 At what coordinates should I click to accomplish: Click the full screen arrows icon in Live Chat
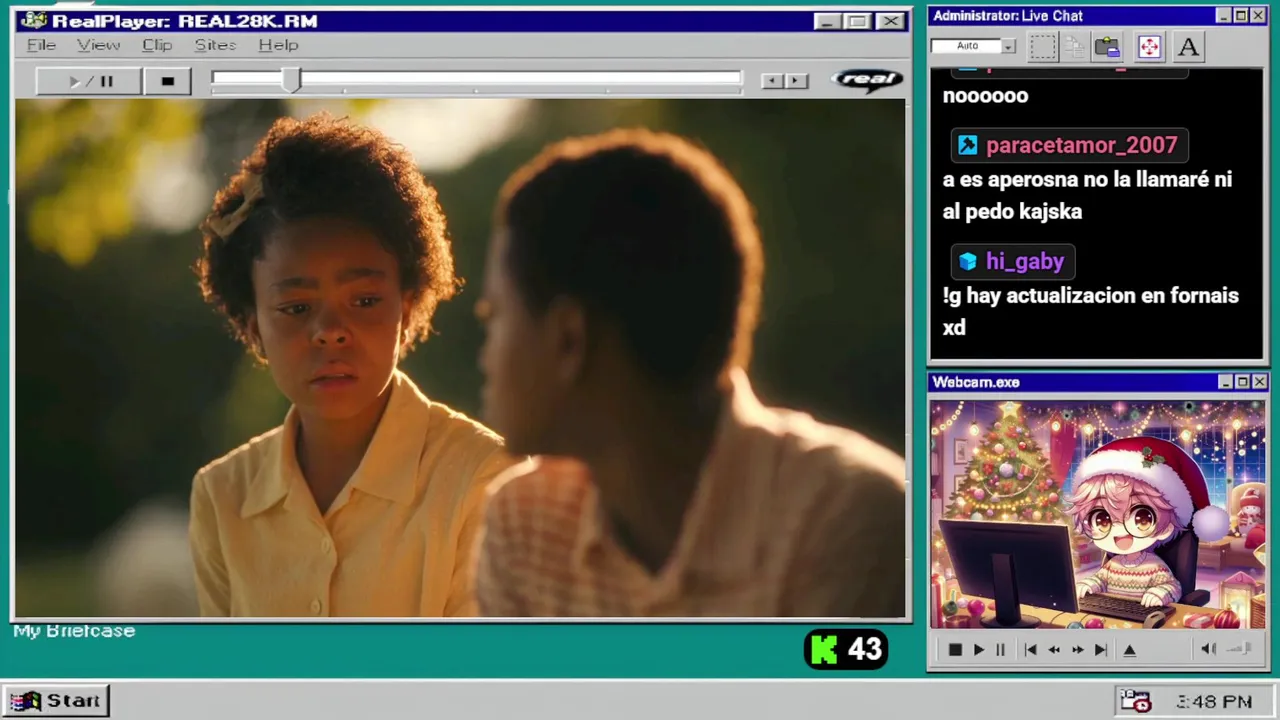pyautogui.click(x=1149, y=46)
